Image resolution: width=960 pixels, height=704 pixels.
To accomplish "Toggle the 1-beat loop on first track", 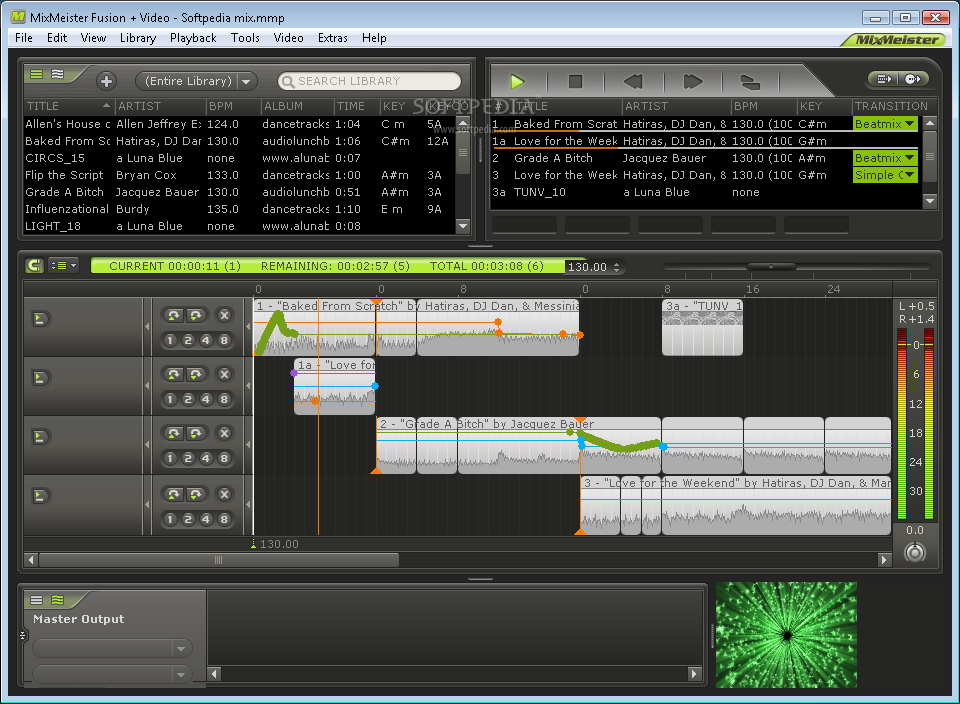I will coord(170,340).
